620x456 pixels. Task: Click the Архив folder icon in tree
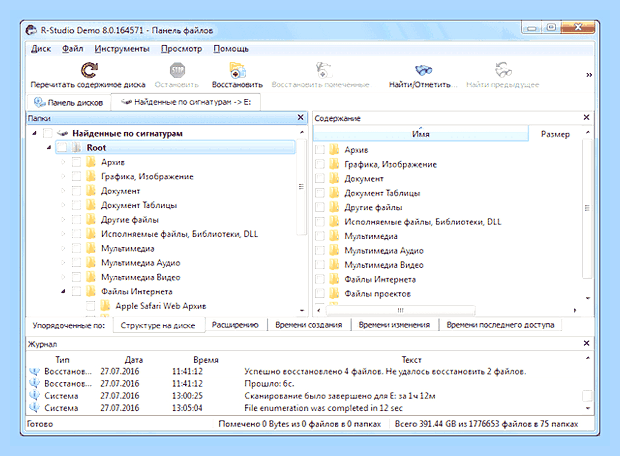pos(91,162)
